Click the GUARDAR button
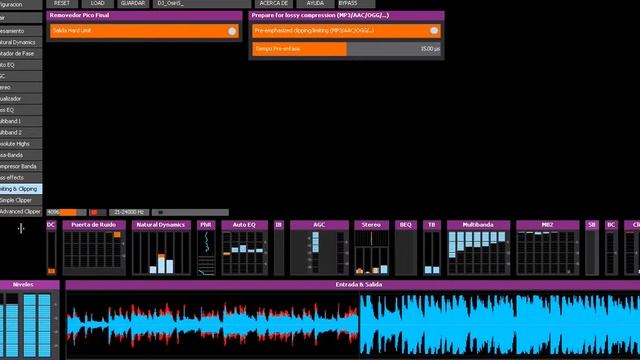This screenshot has width=640, height=360. click(133, 3)
